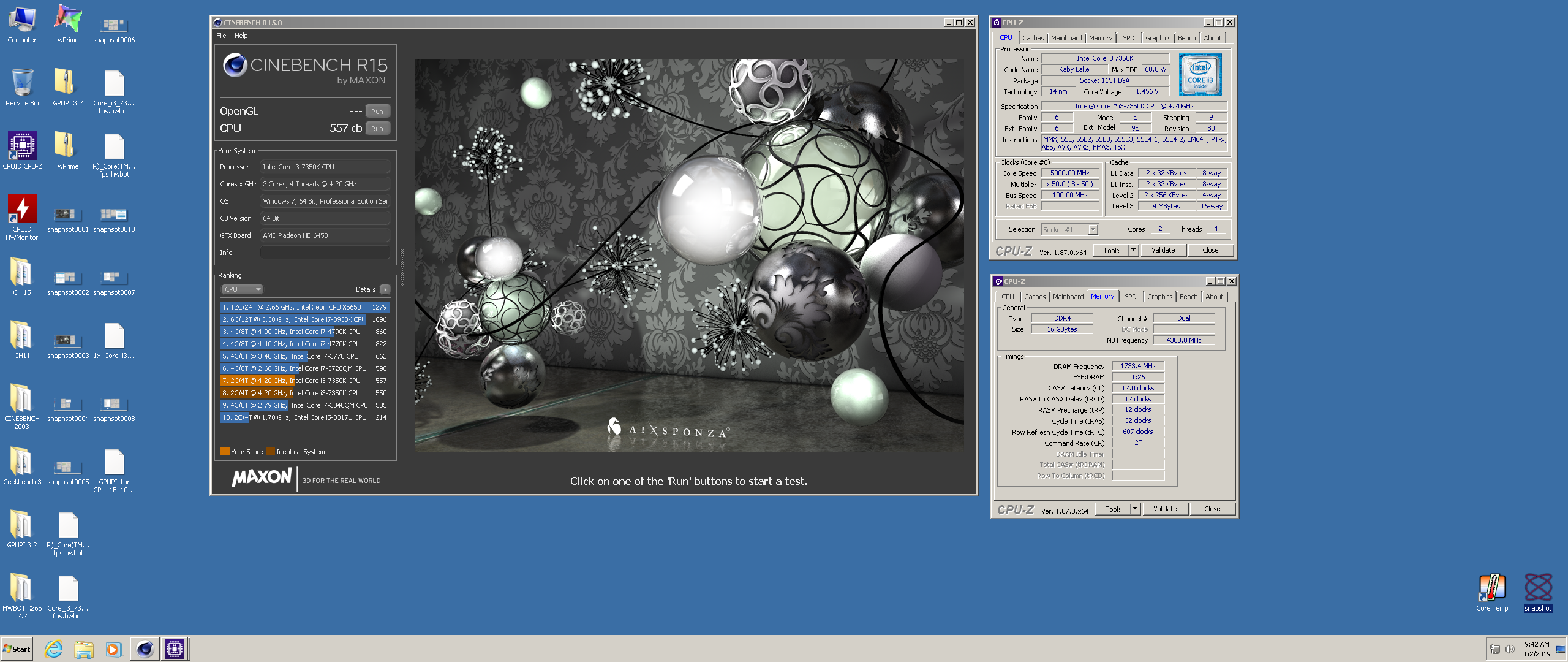Screen dimensions: 1568x662
Task: Click the AIXSPONZA rendered scene image
Action: [689, 256]
